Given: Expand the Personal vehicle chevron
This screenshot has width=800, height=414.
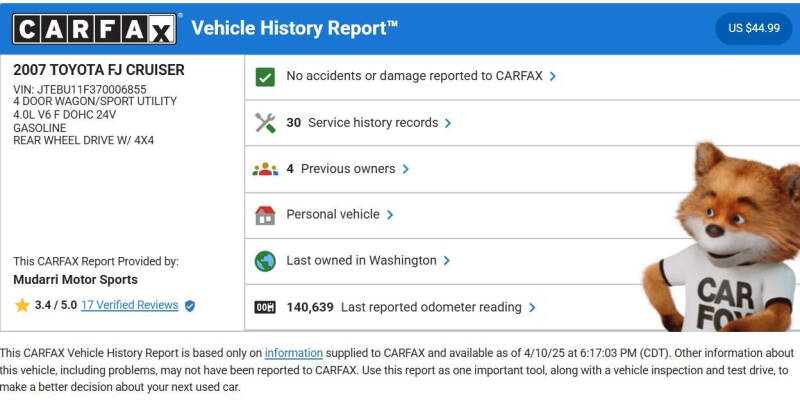Looking at the screenshot, I should 390,215.
